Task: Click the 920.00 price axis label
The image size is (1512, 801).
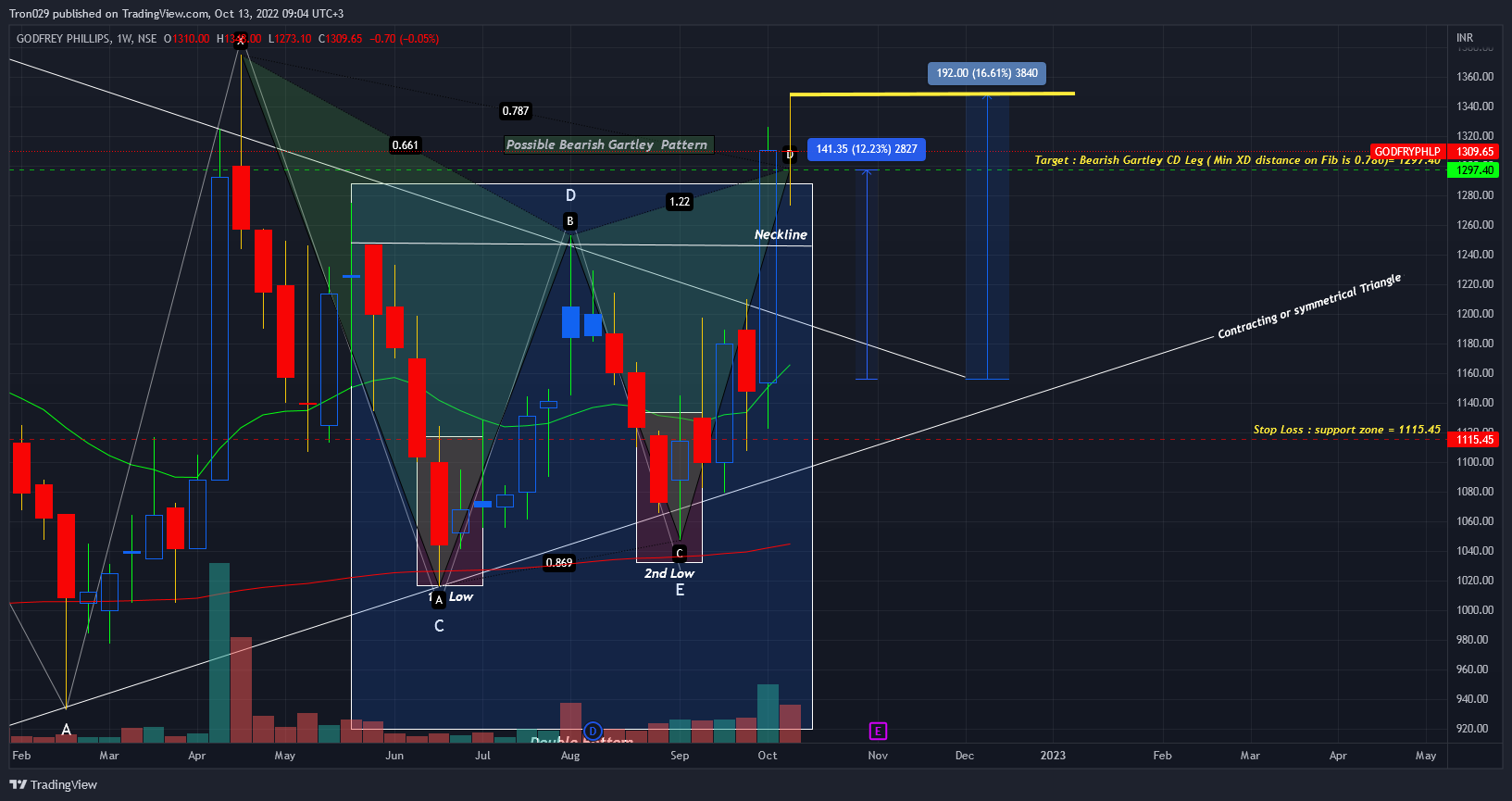Action: click(1472, 729)
